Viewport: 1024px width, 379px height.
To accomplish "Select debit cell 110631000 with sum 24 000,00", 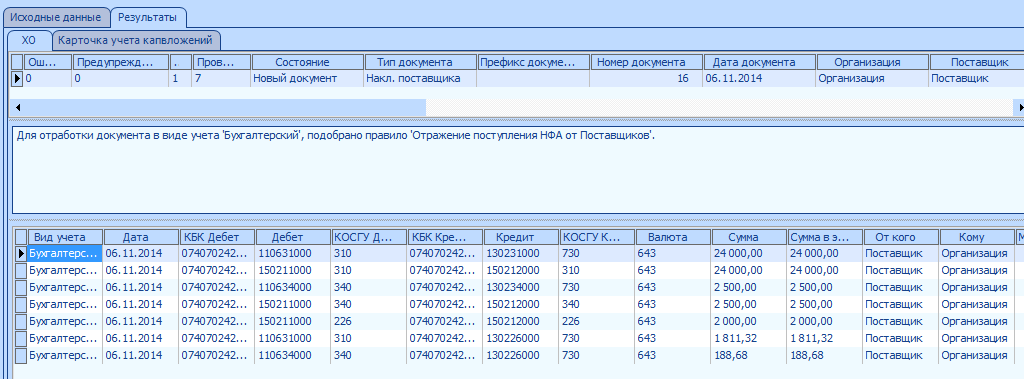I will click(293, 253).
